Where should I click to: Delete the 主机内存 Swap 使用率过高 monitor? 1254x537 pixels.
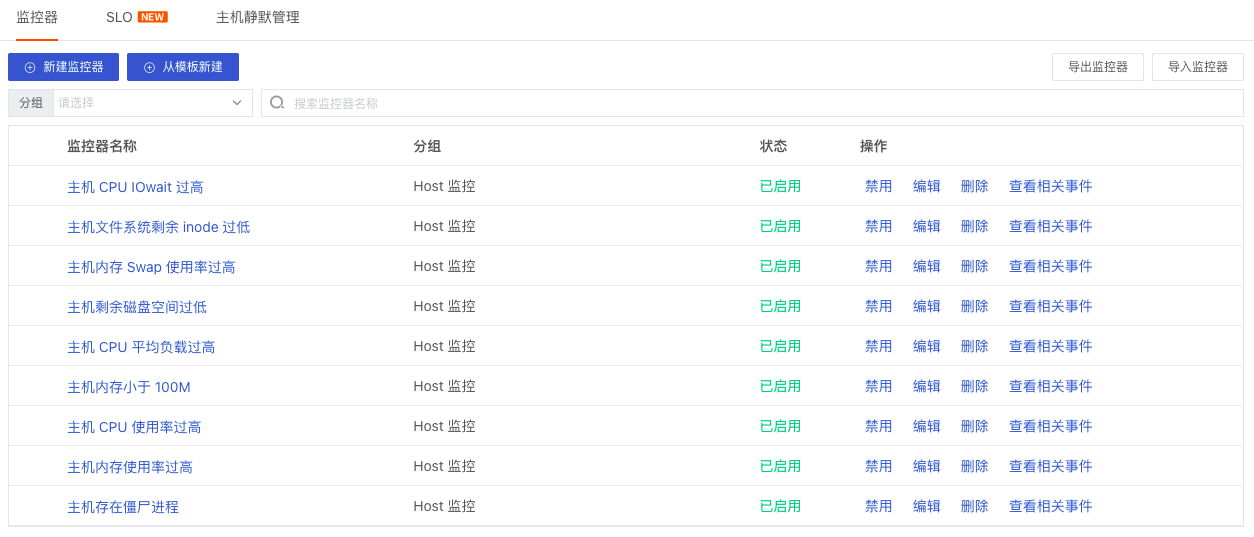[x=974, y=266]
